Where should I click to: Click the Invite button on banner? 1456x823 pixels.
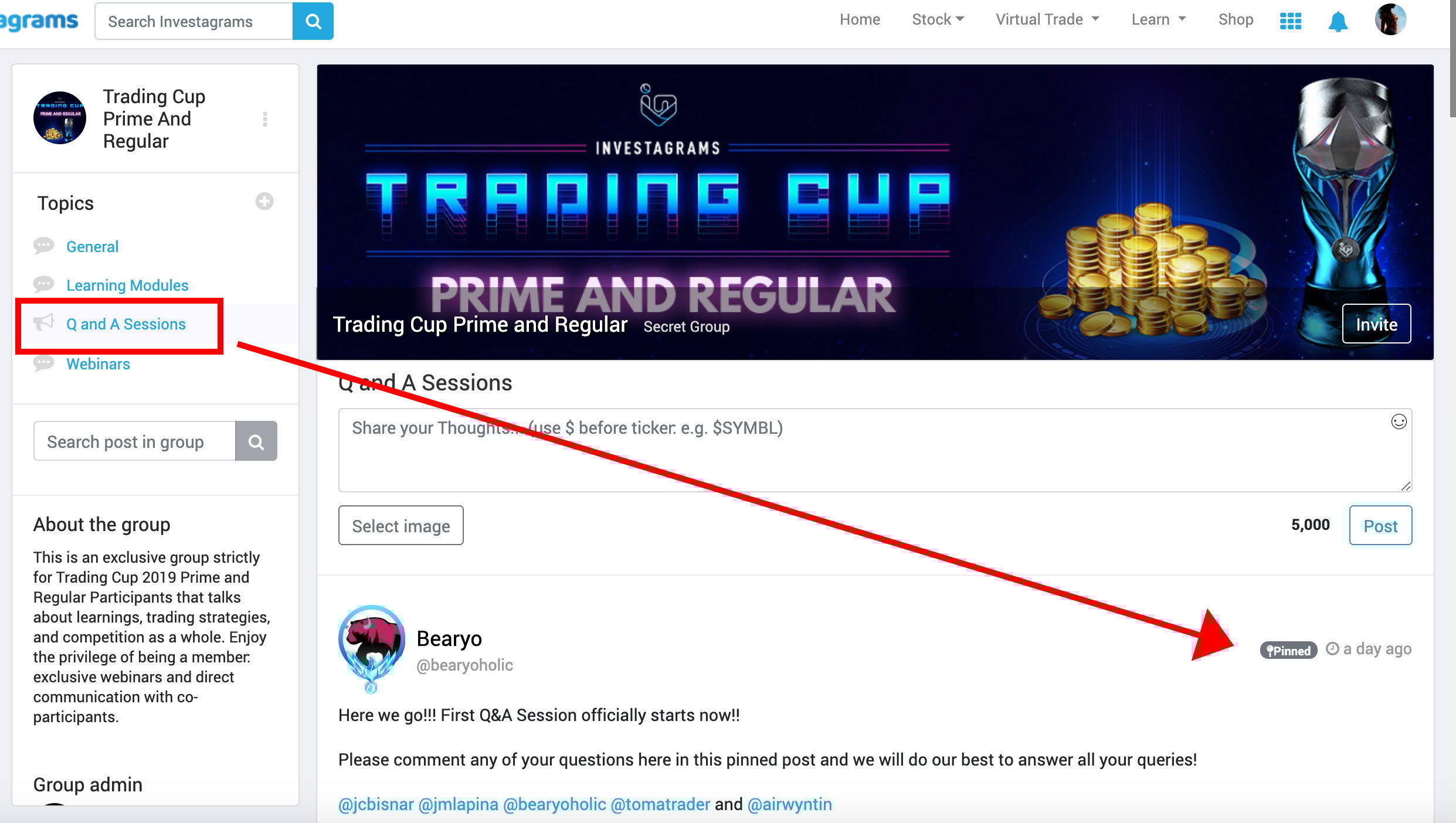pyautogui.click(x=1376, y=324)
